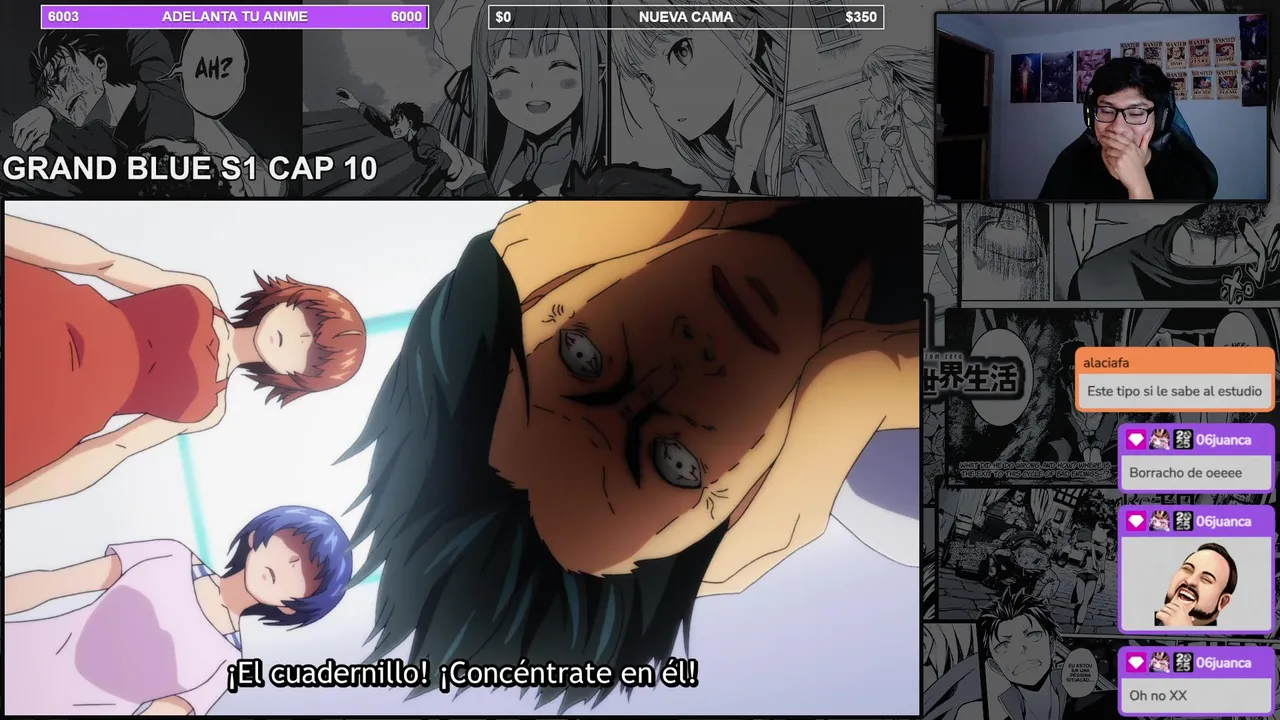
Task: Click the message "Este tipo si le sabe al estudio"
Action: click(1174, 391)
